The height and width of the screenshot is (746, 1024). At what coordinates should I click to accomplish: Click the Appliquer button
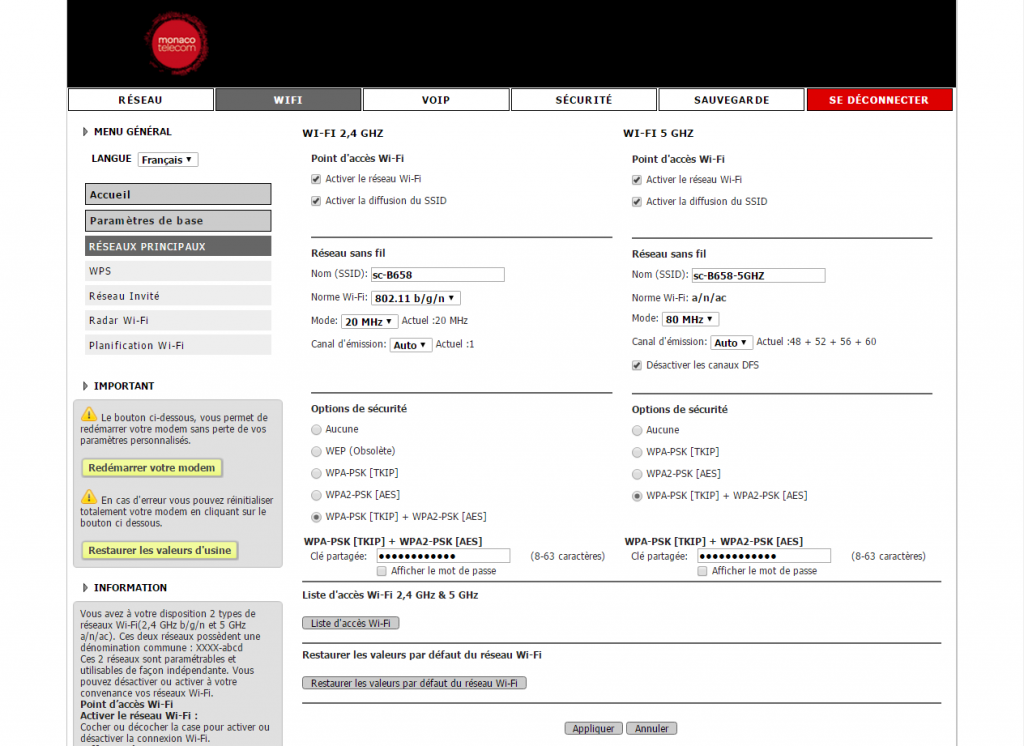593,728
